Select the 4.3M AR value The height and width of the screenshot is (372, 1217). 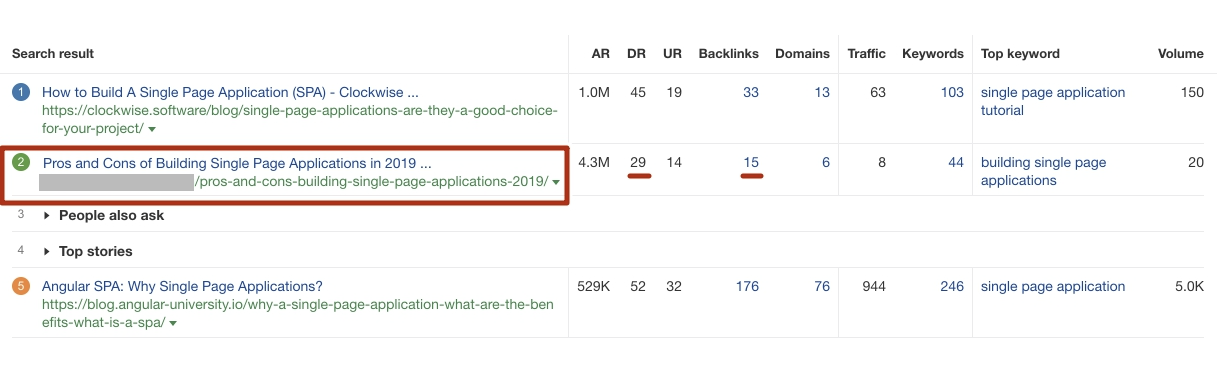[594, 162]
